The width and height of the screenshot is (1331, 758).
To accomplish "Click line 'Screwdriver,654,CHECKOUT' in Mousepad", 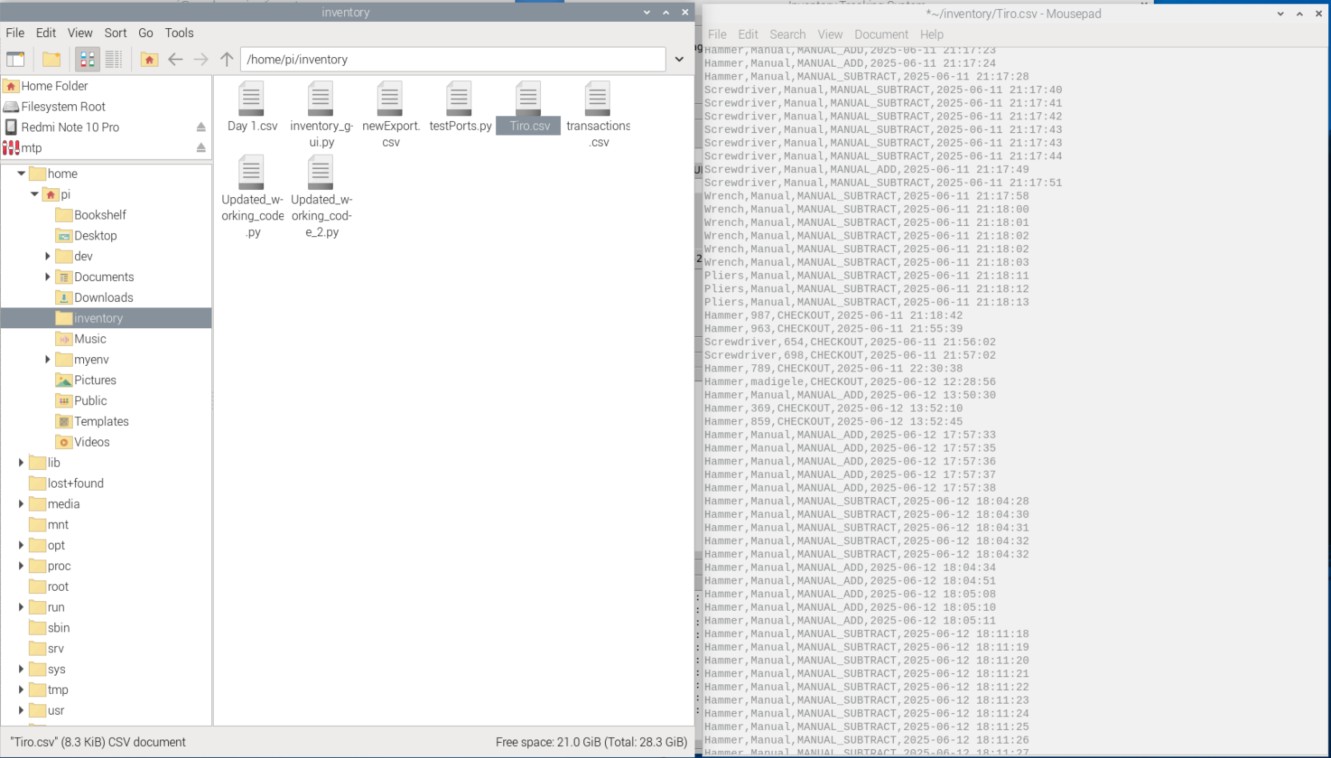I will [x=850, y=342].
